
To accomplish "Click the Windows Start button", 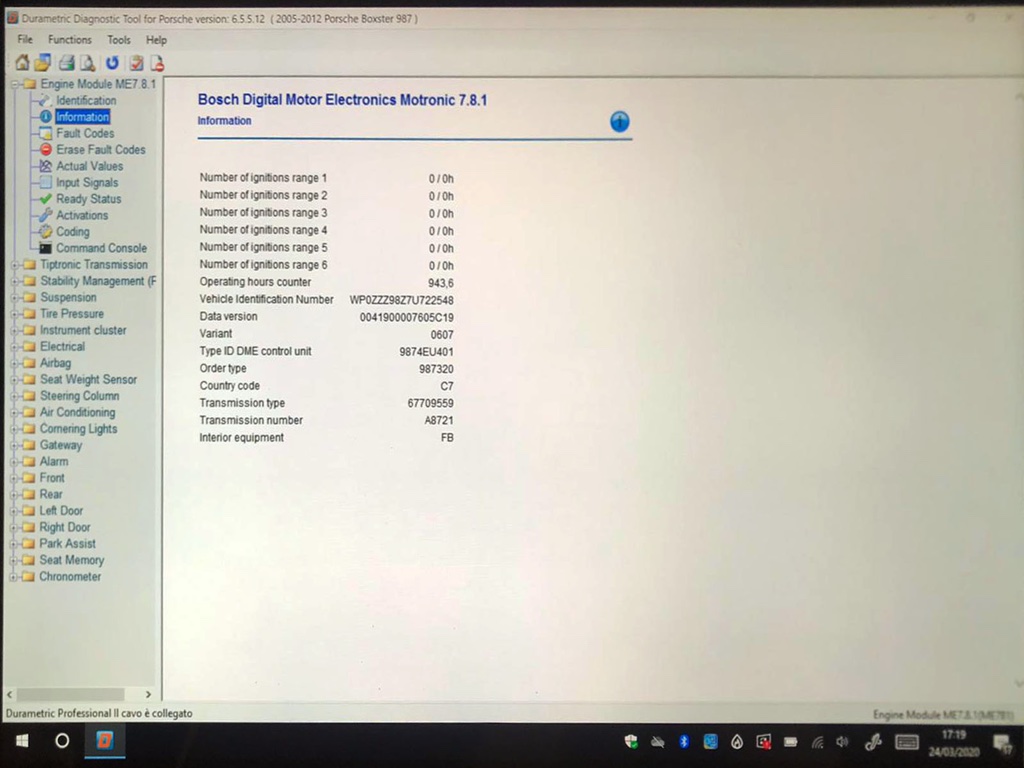I will [22, 741].
